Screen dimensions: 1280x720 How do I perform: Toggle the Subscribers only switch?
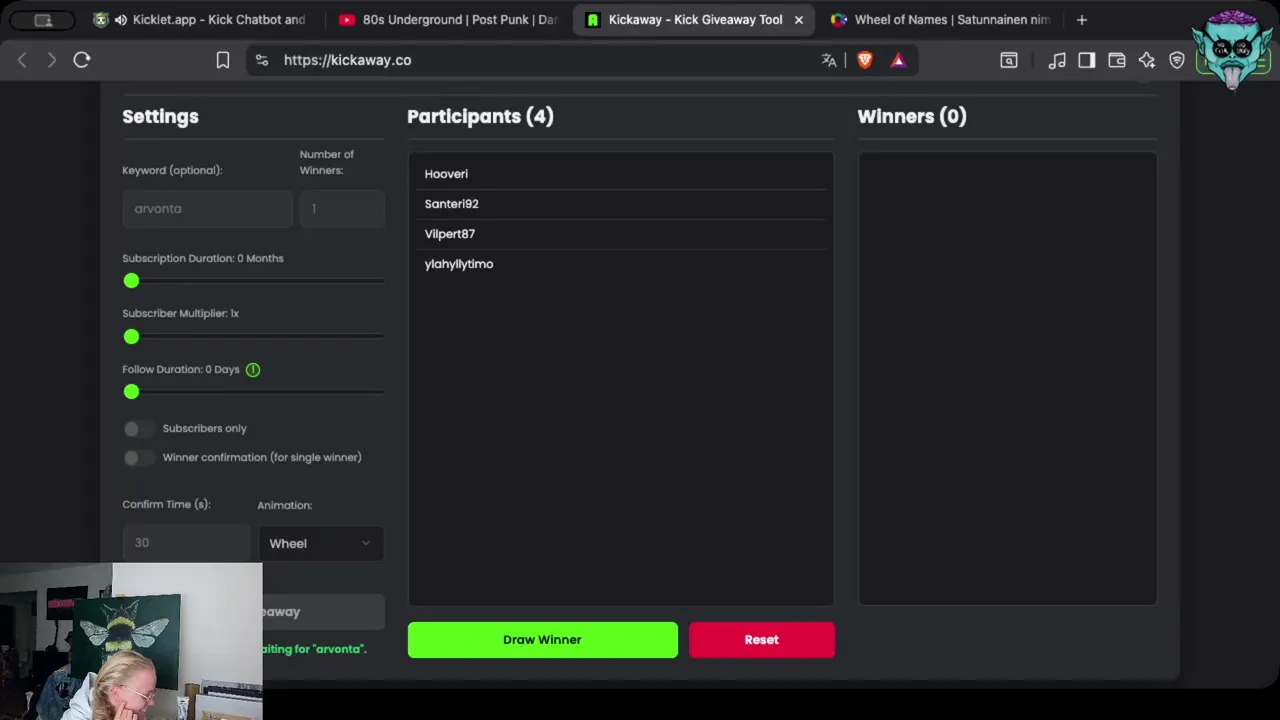point(139,428)
